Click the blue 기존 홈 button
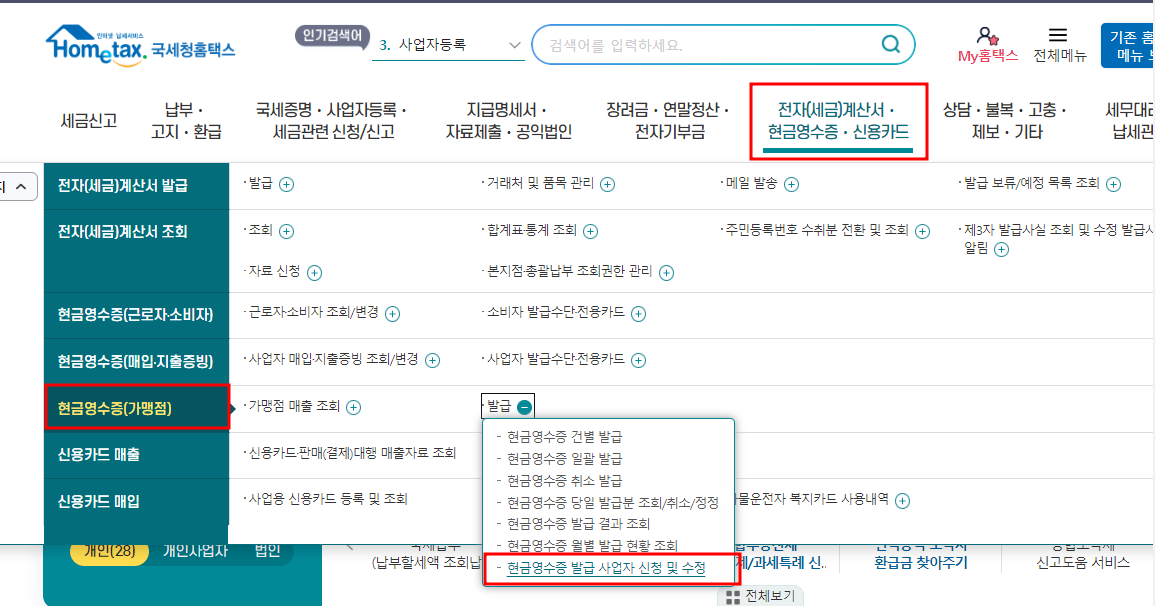Viewport: 1155px width, 606px height. click(1128, 43)
